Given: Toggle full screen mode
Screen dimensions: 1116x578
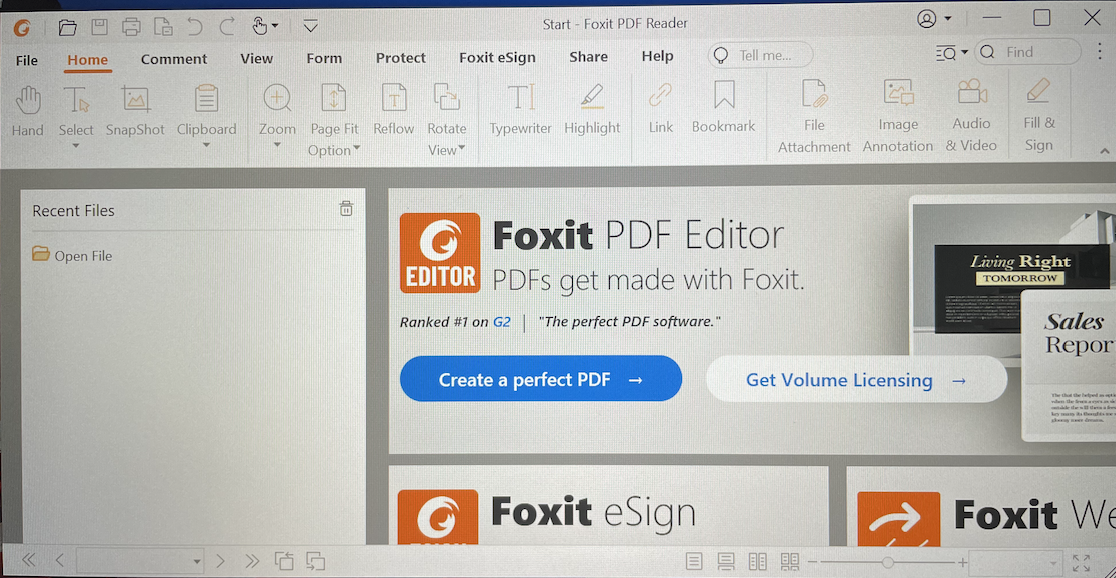Looking at the screenshot, I should 1081,562.
